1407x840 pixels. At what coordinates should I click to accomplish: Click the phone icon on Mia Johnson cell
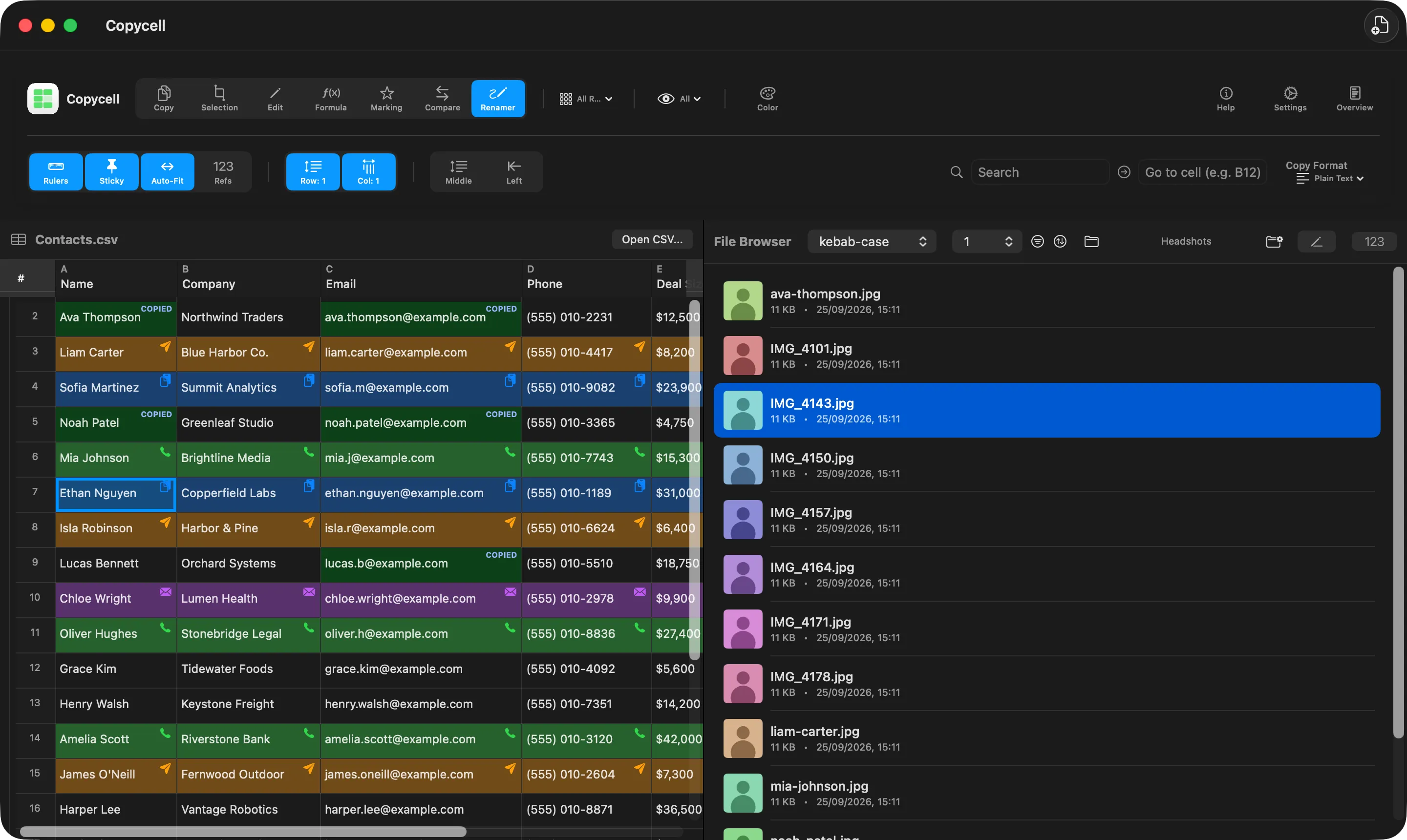coord(165,451)
